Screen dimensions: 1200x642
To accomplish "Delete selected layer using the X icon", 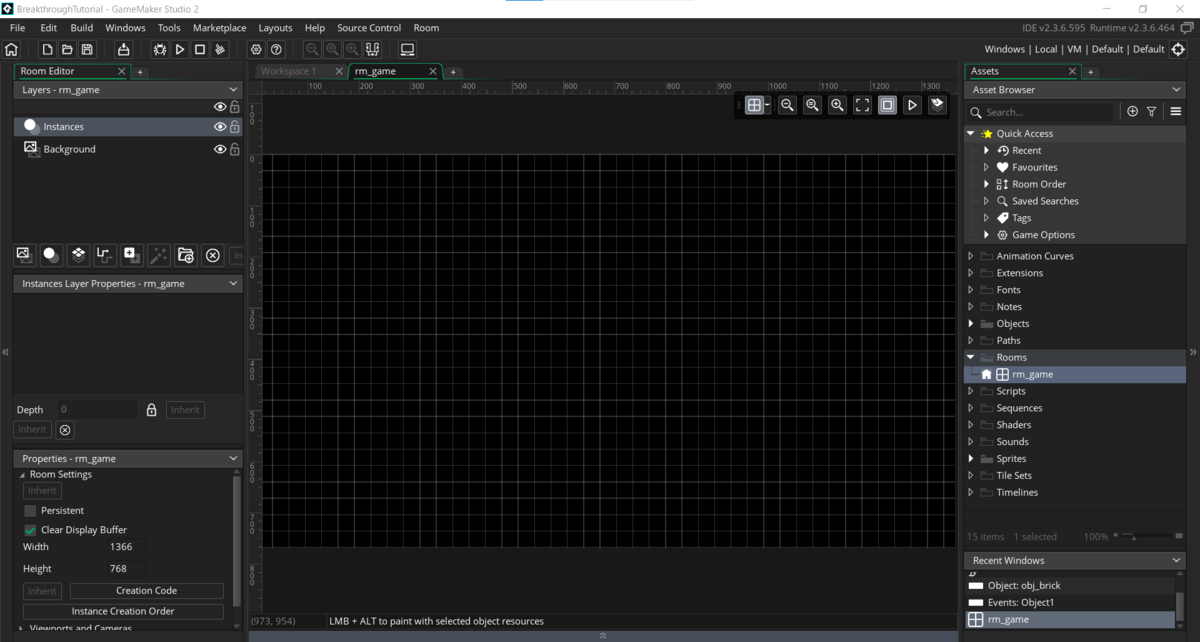I will (212, 255).
